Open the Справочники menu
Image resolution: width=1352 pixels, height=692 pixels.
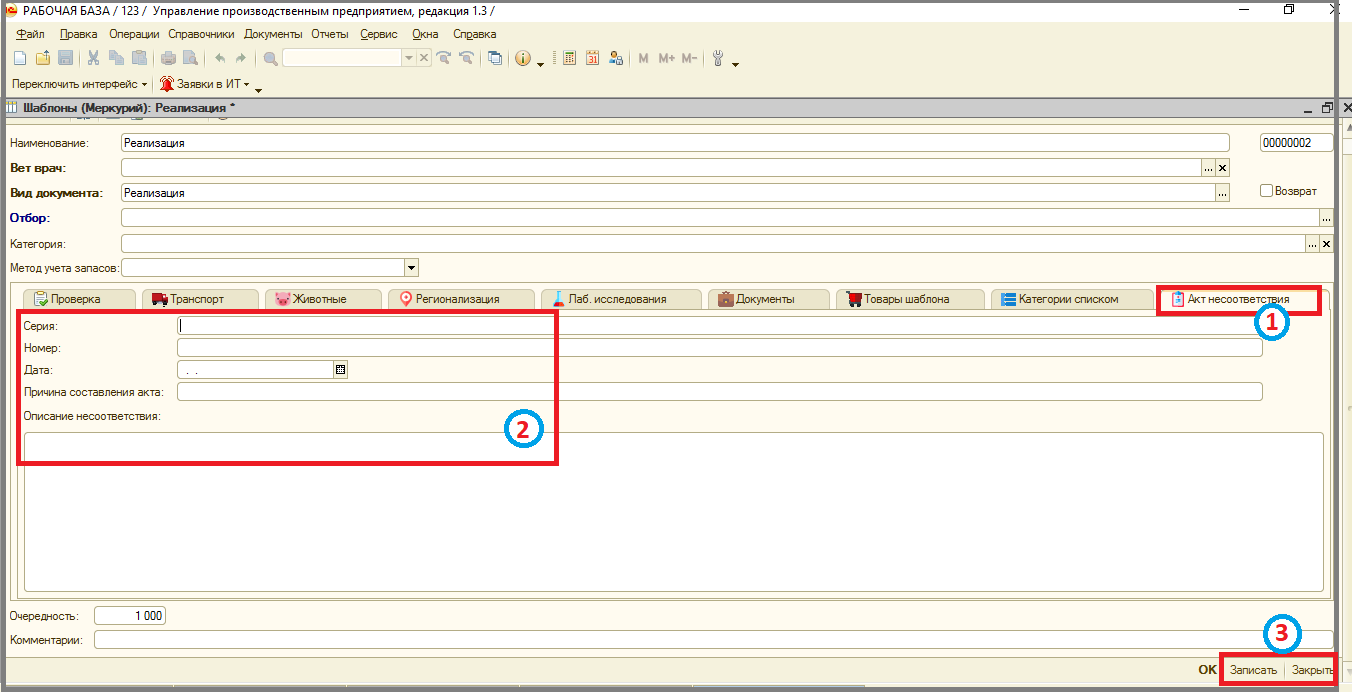tap(201, 34)
